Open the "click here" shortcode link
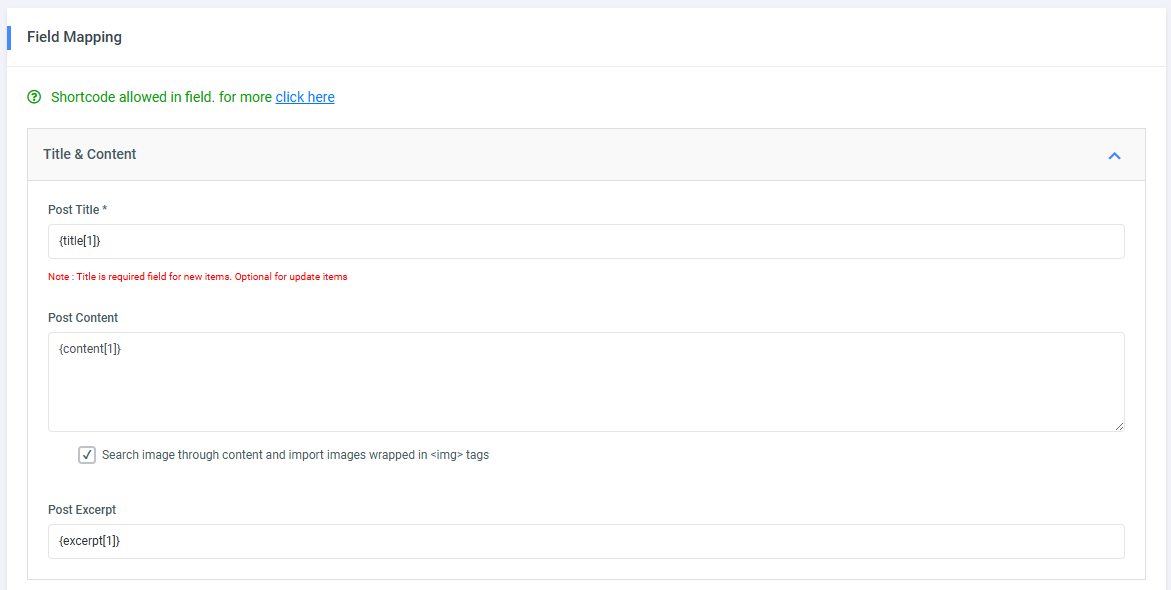The image size is (1171, 590). pyautogui.click(x=305, y=97)
